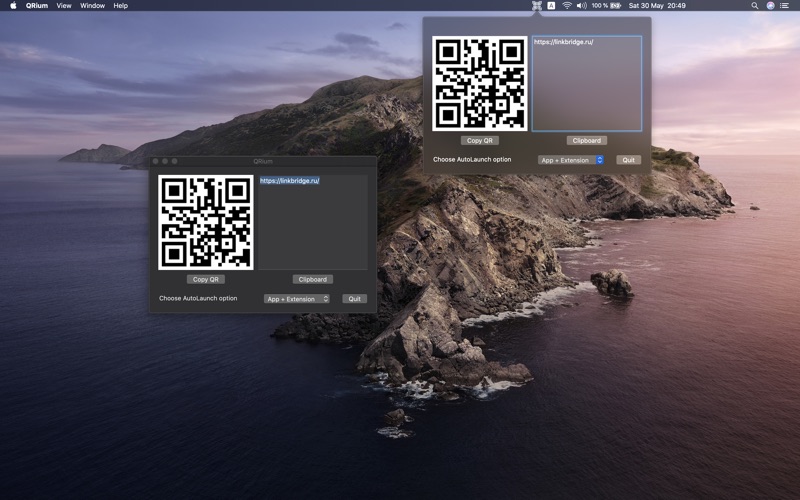Open the Window menu
Screen dimensions: 800x500
pos(92,6)
